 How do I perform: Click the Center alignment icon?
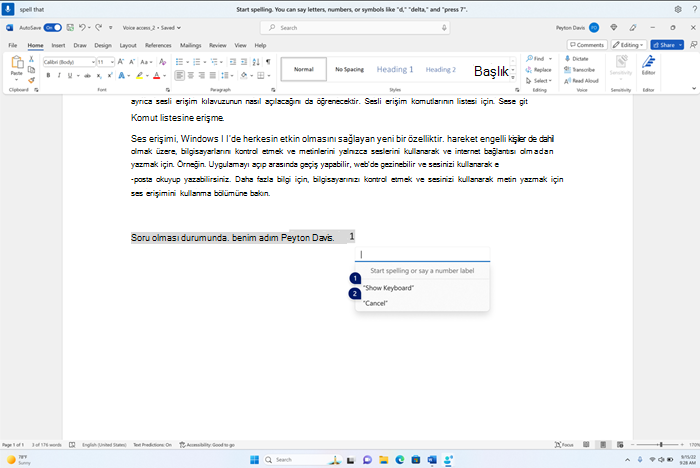[x=191, y=75]
